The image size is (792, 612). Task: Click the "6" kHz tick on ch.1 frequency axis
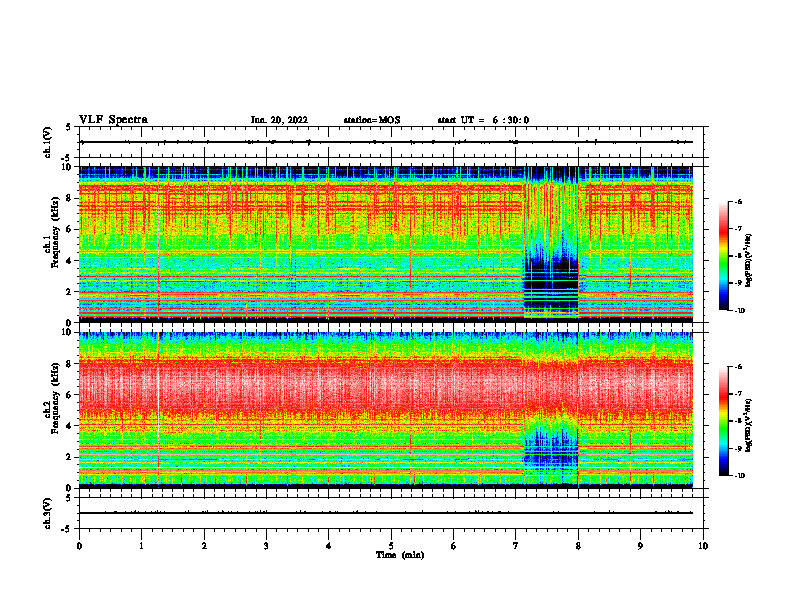(x=70, y=229)
